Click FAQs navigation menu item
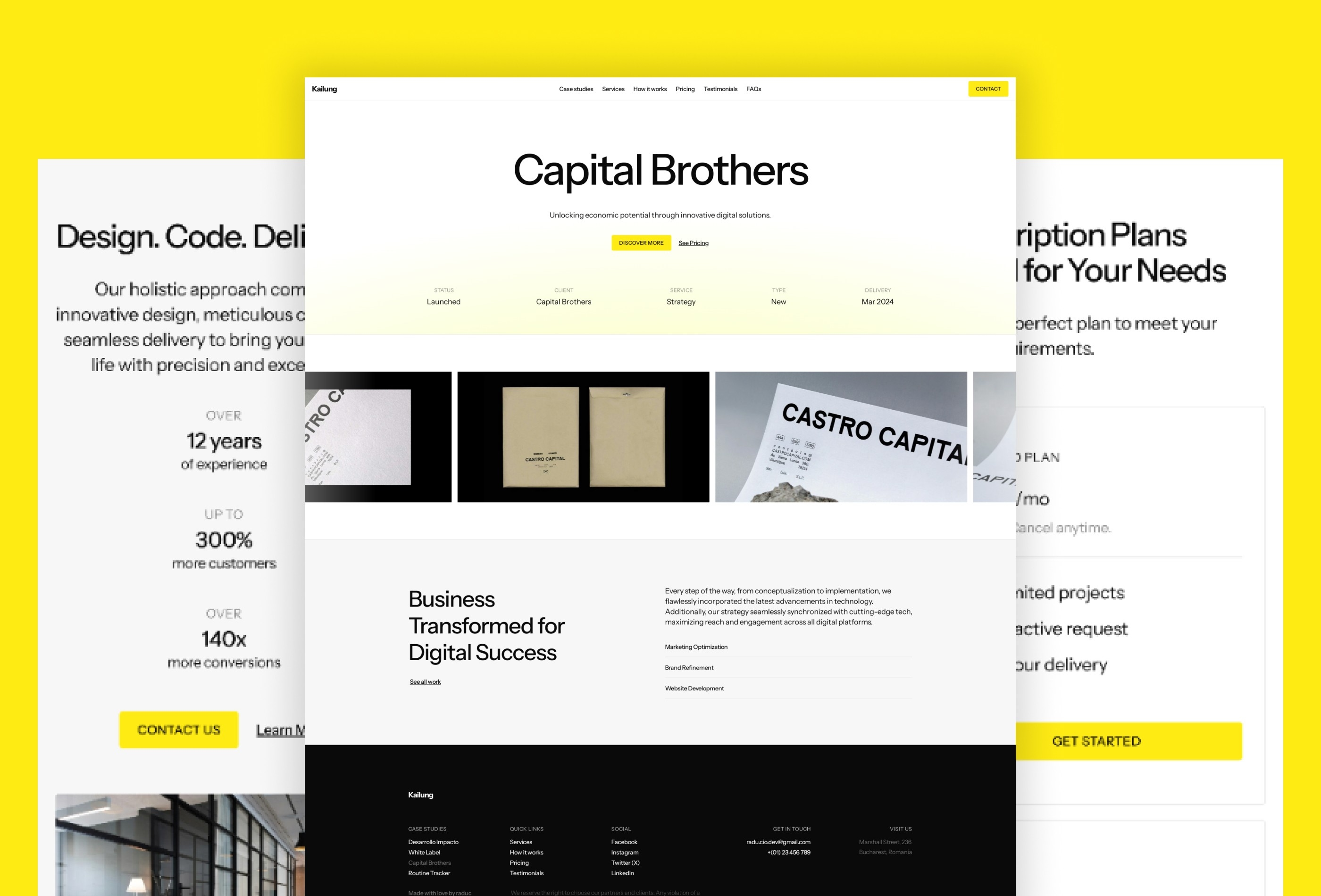1321x896 pixels. pos(754,89)
